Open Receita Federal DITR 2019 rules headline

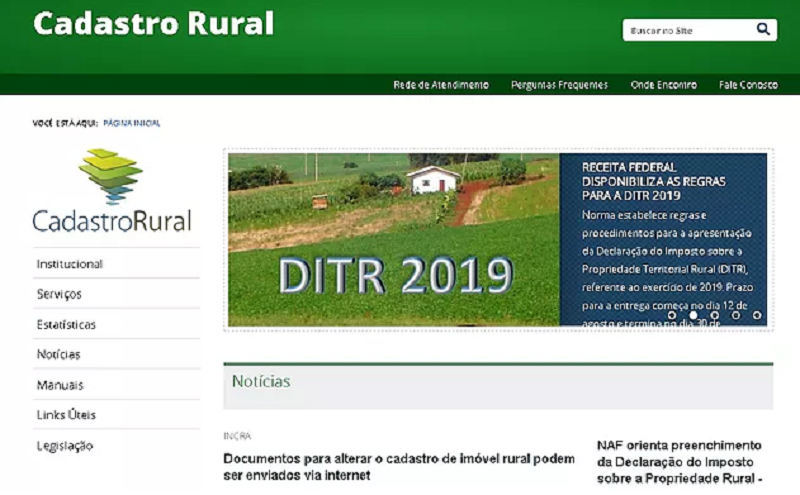(654, 181)
